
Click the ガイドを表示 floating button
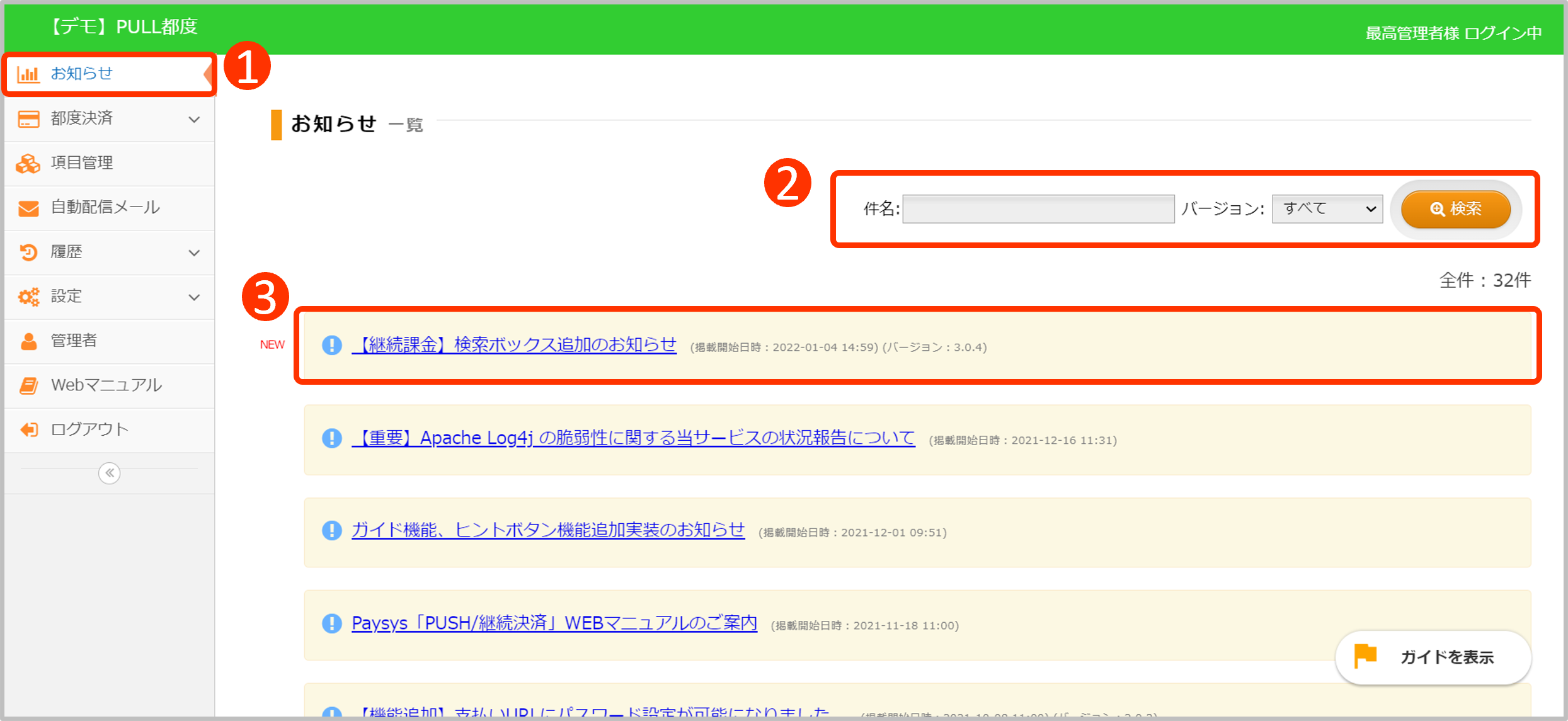tap(1433, 657)
